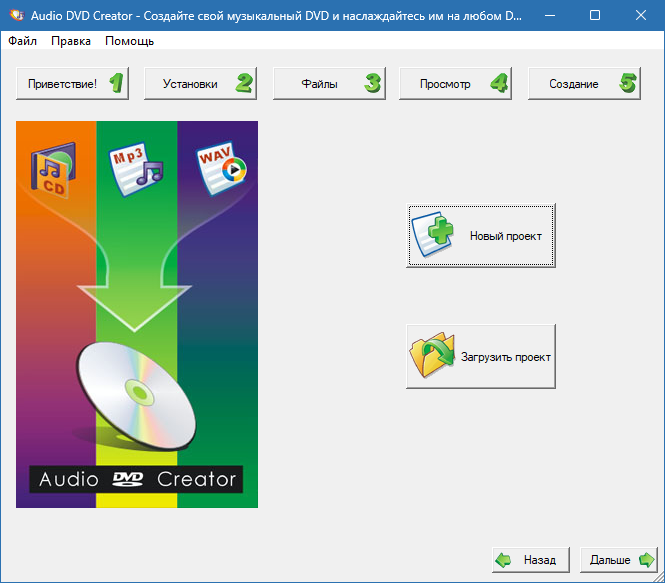Maximize the Audio DVD Creator window
The height and width of the screenshot is (583, 665).
click(595, 16)
